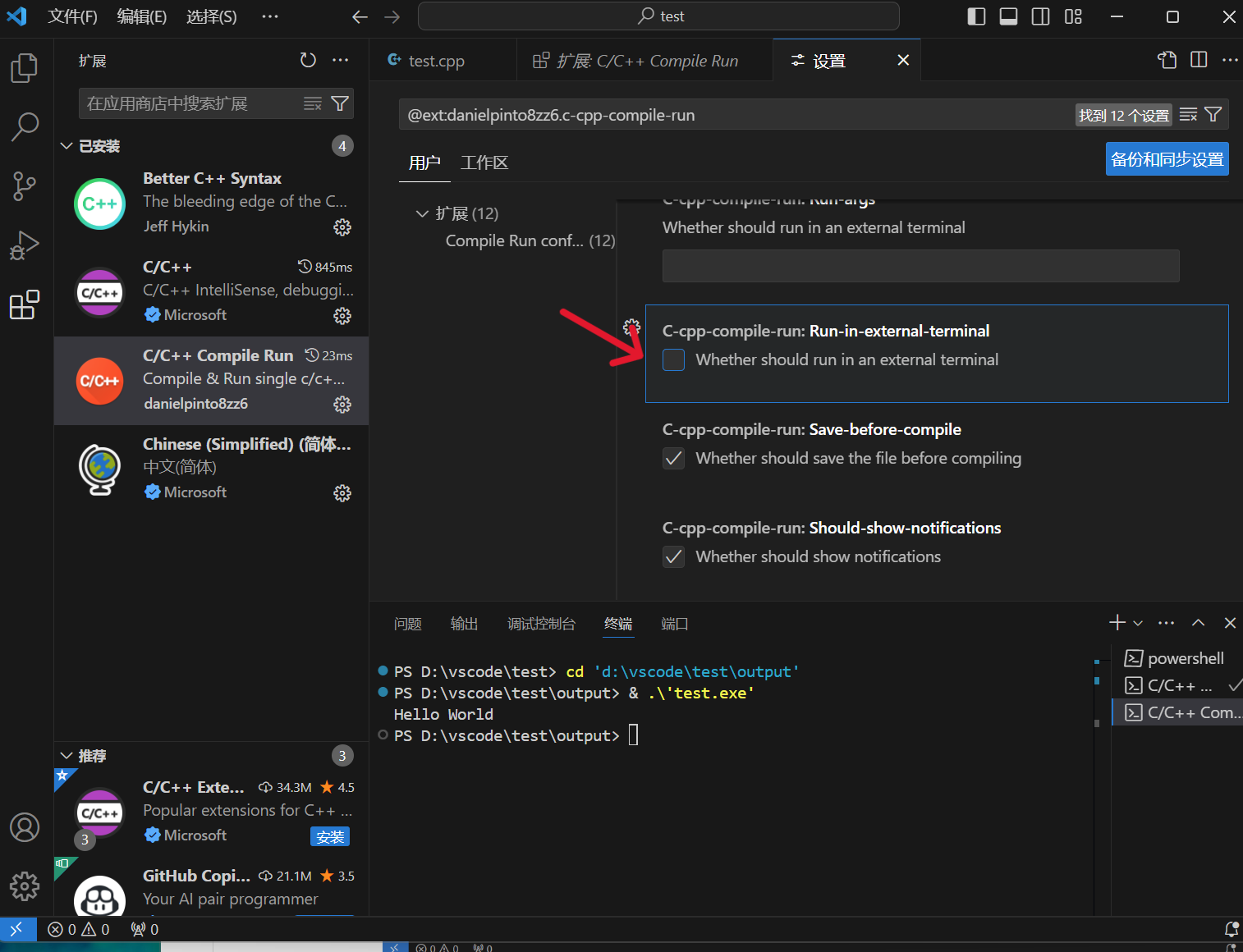1243x952 pixels.
Task: Toggle the secondary side bar layout icon
Action: point(1040,16)
